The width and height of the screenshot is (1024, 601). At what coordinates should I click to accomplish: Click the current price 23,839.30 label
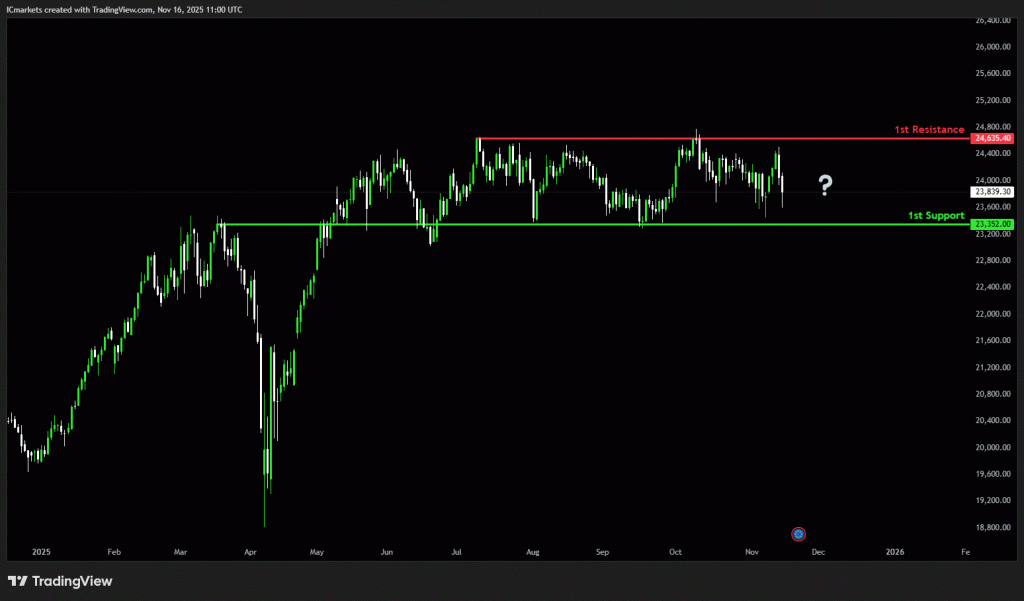click(x=992, y=191)
